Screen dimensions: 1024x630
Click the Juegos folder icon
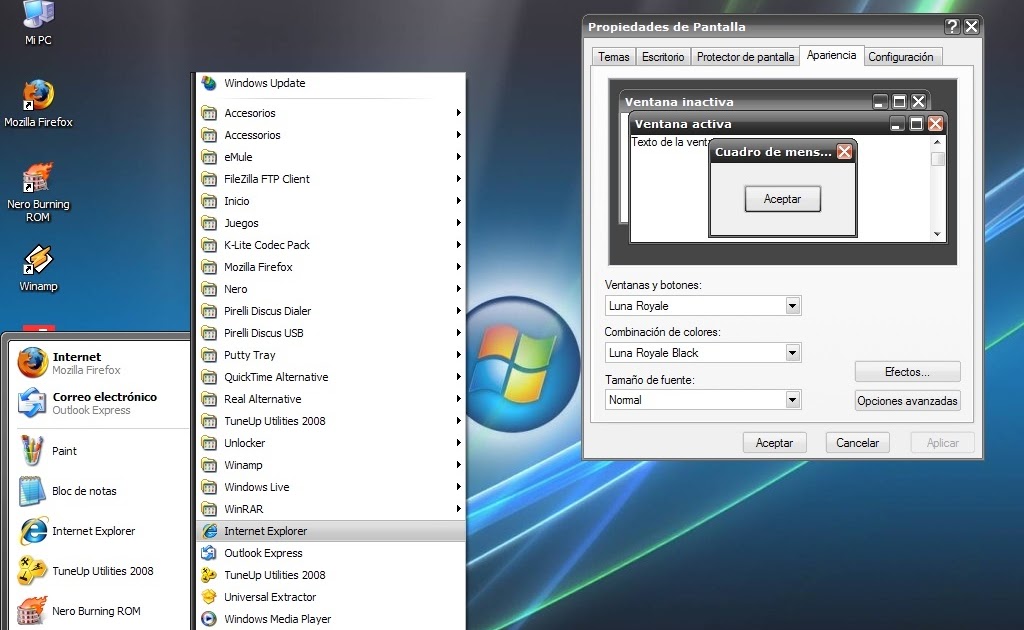(209, 223)
